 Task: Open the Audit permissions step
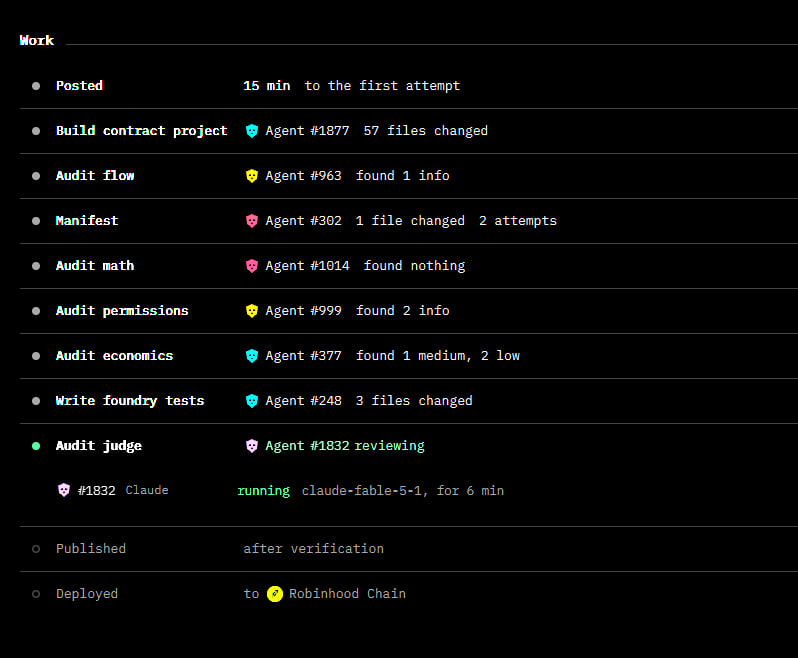(x=122, y=310)
